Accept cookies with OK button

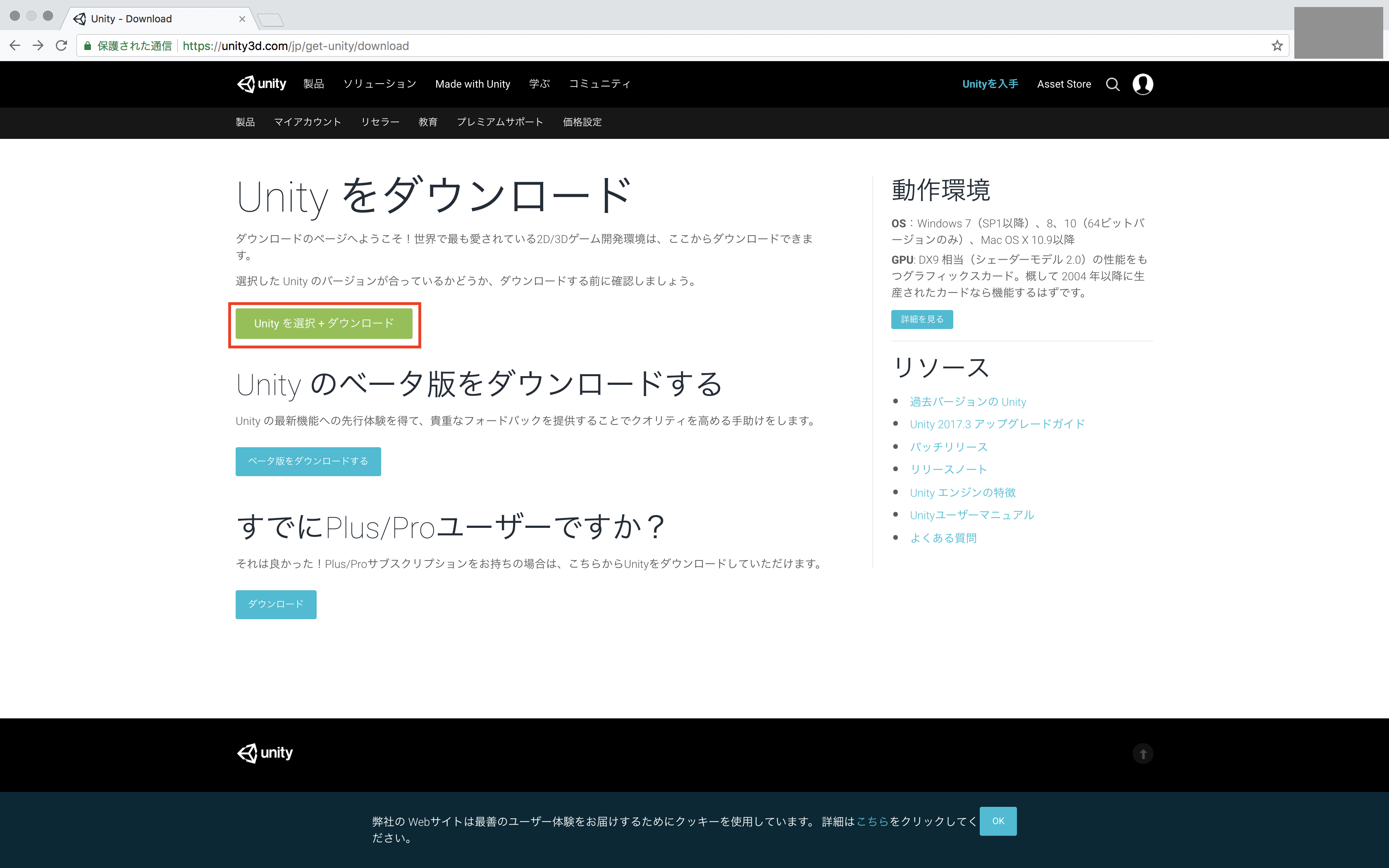tap(998, 821)
